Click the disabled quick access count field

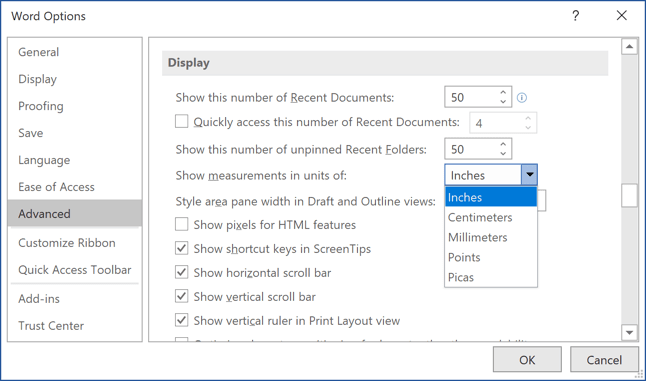pyautogui.click(x=503, y=123)
